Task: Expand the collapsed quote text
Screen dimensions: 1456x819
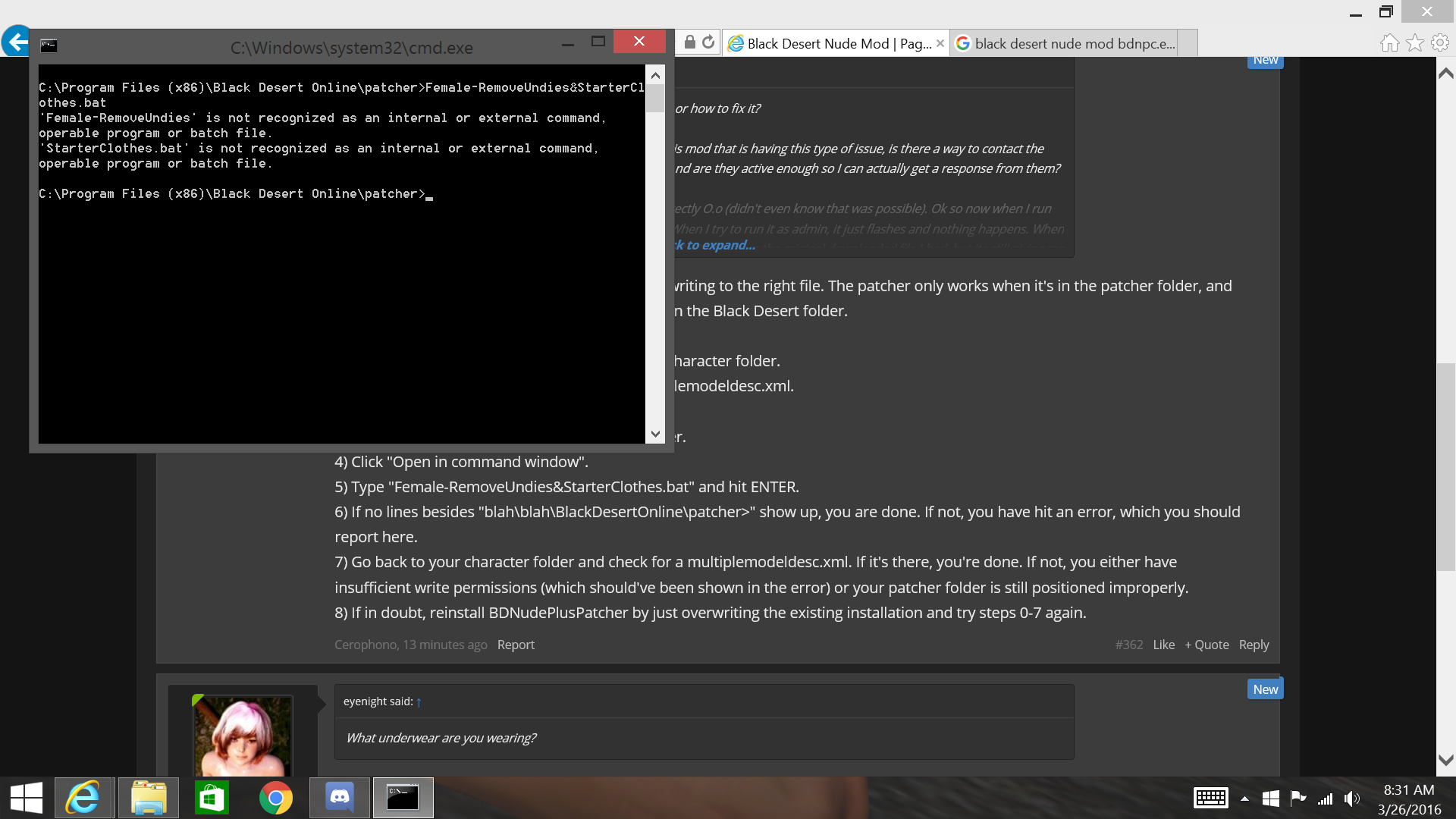Action: (714, 245)
